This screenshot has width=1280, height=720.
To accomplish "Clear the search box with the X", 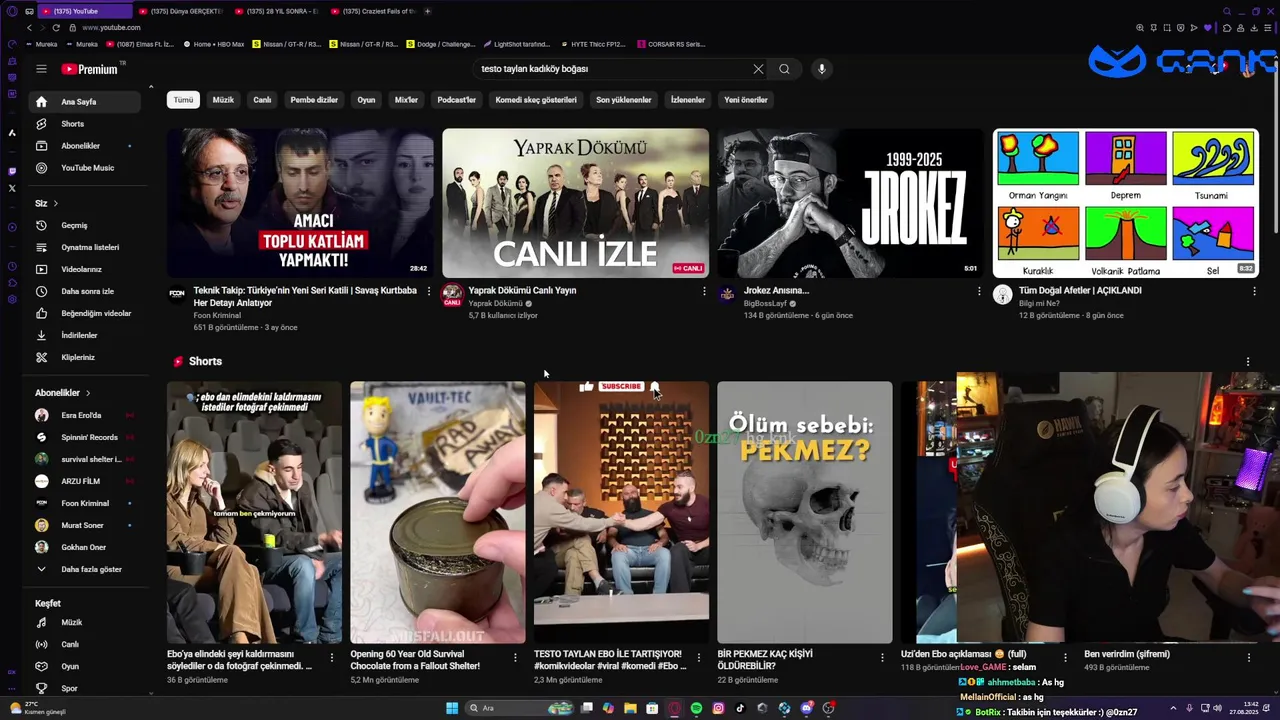I will pyautogui.click(x=758, y=69).
